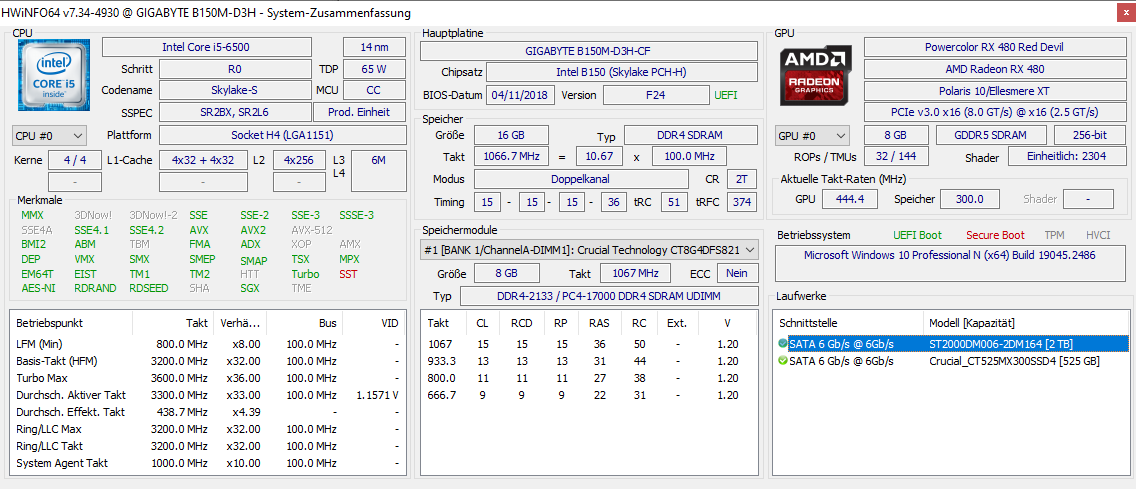Click the Skylake-S codename field
The image size is (1136, 489).
(x=233, y=91)
